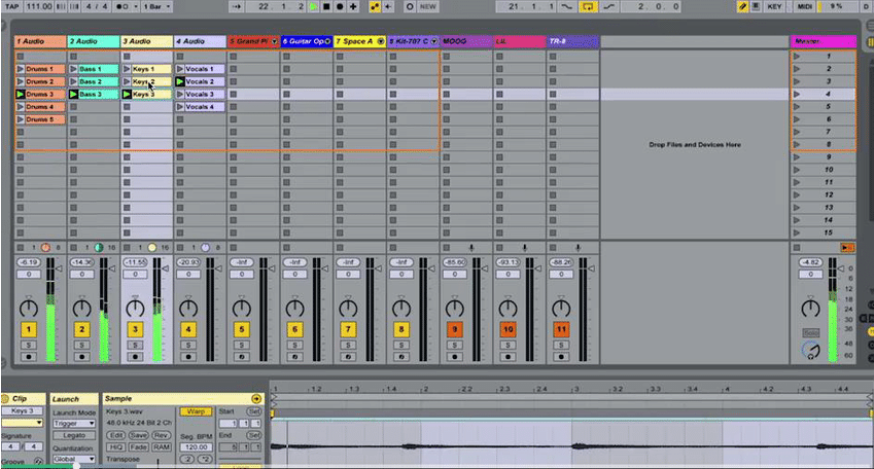Toggle track 1 activator button
The image size is (874, 469).
click(28, 330)
